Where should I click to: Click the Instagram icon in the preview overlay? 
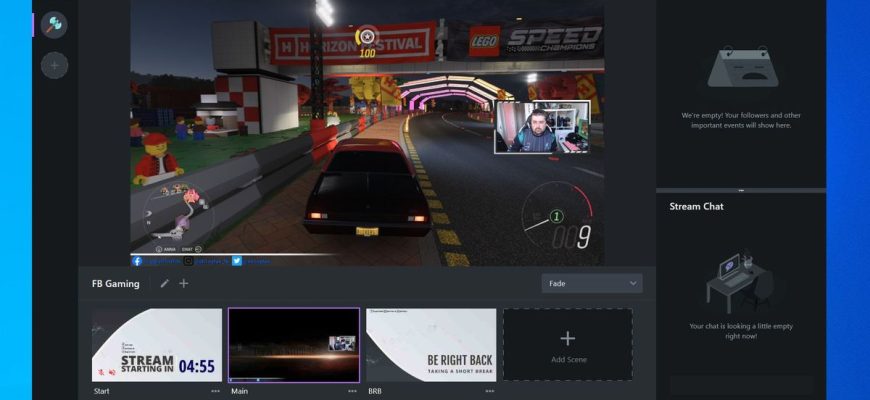189,261
